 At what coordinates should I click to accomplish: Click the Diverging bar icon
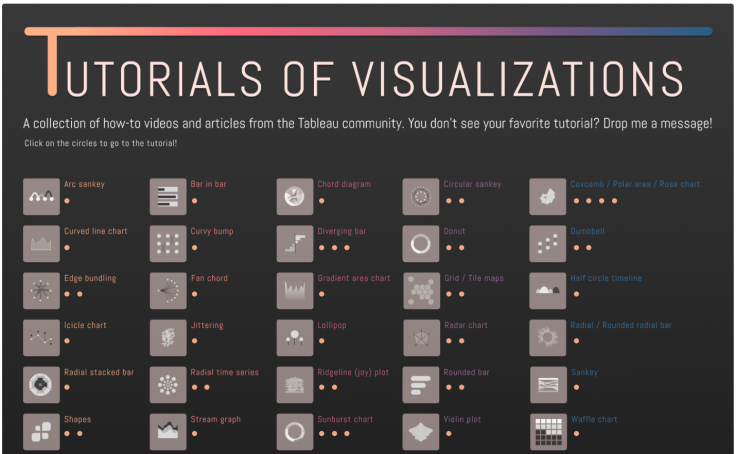coord(295,244)
